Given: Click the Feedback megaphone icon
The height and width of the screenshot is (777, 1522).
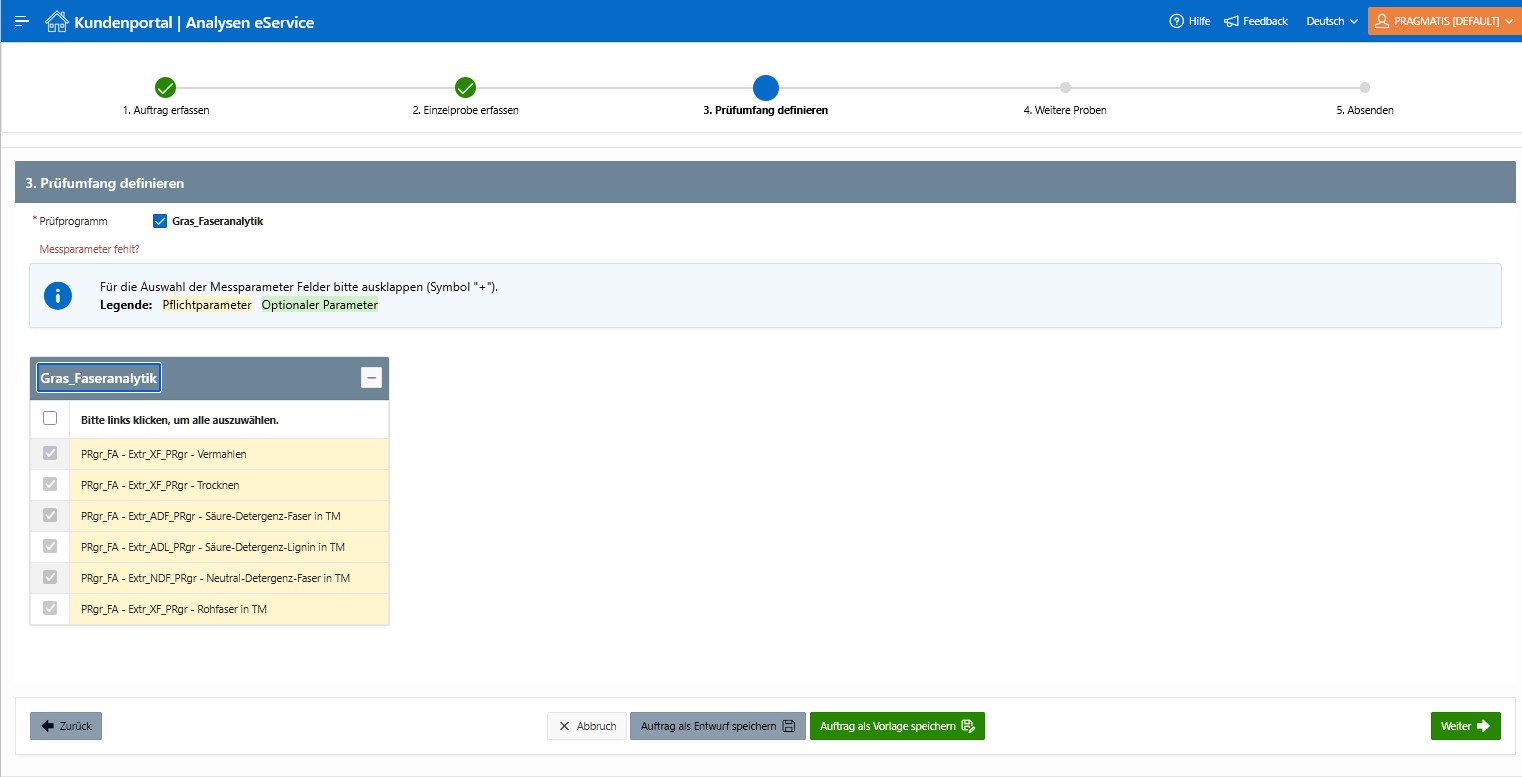Looking at the screenshot, I should (1231, 21).
